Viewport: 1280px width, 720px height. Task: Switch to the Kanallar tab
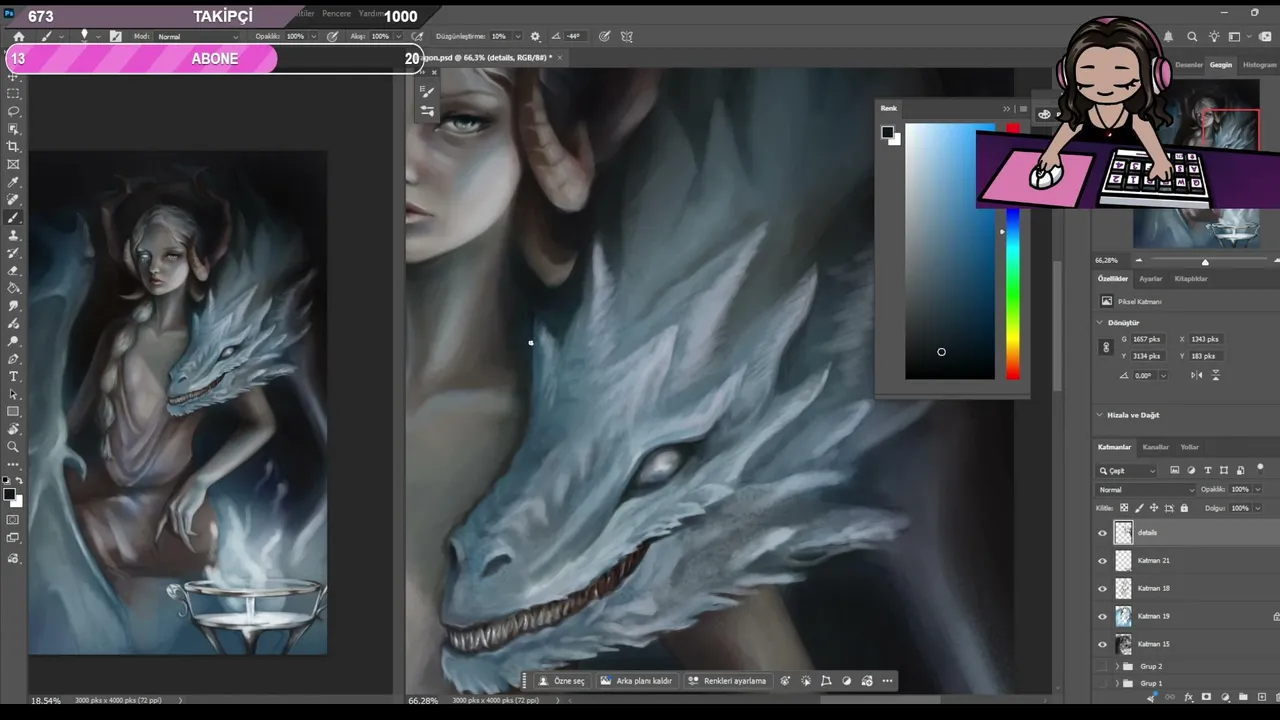(x=1156, y=447)
